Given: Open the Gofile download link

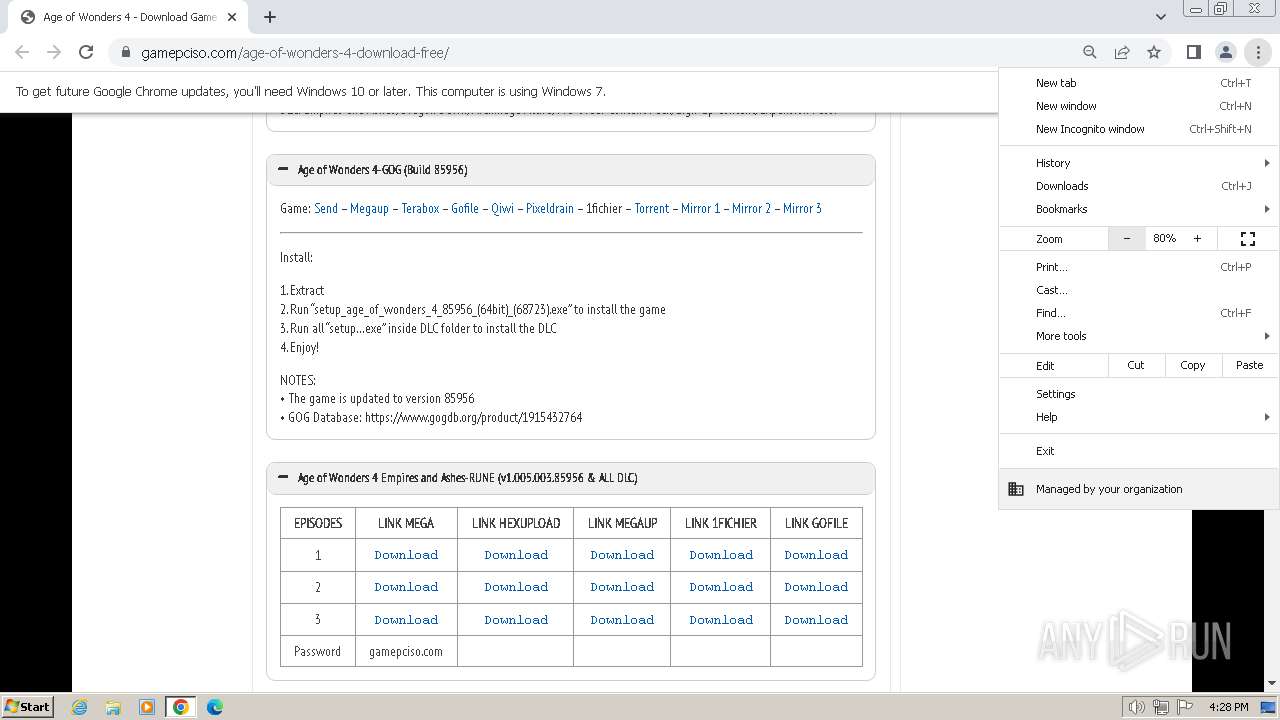Looking at the screenshot, I should (465, 208).
